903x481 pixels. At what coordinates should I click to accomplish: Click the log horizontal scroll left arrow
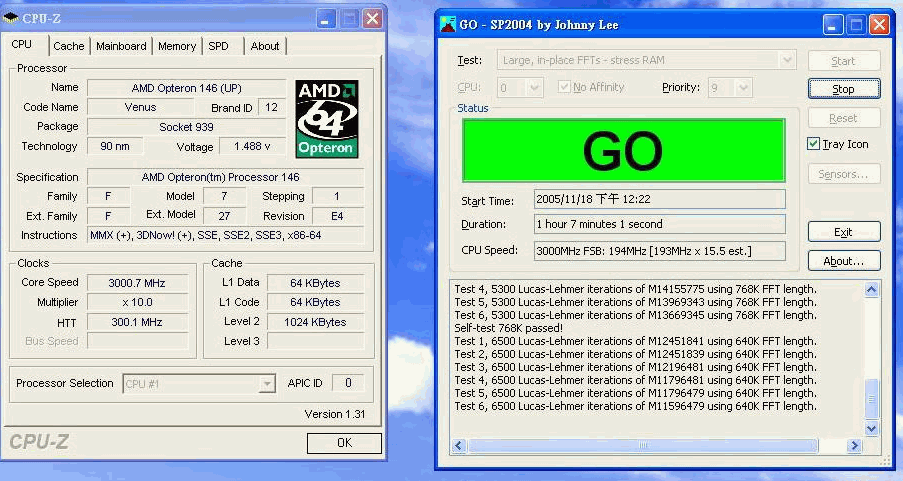[459, 445]
